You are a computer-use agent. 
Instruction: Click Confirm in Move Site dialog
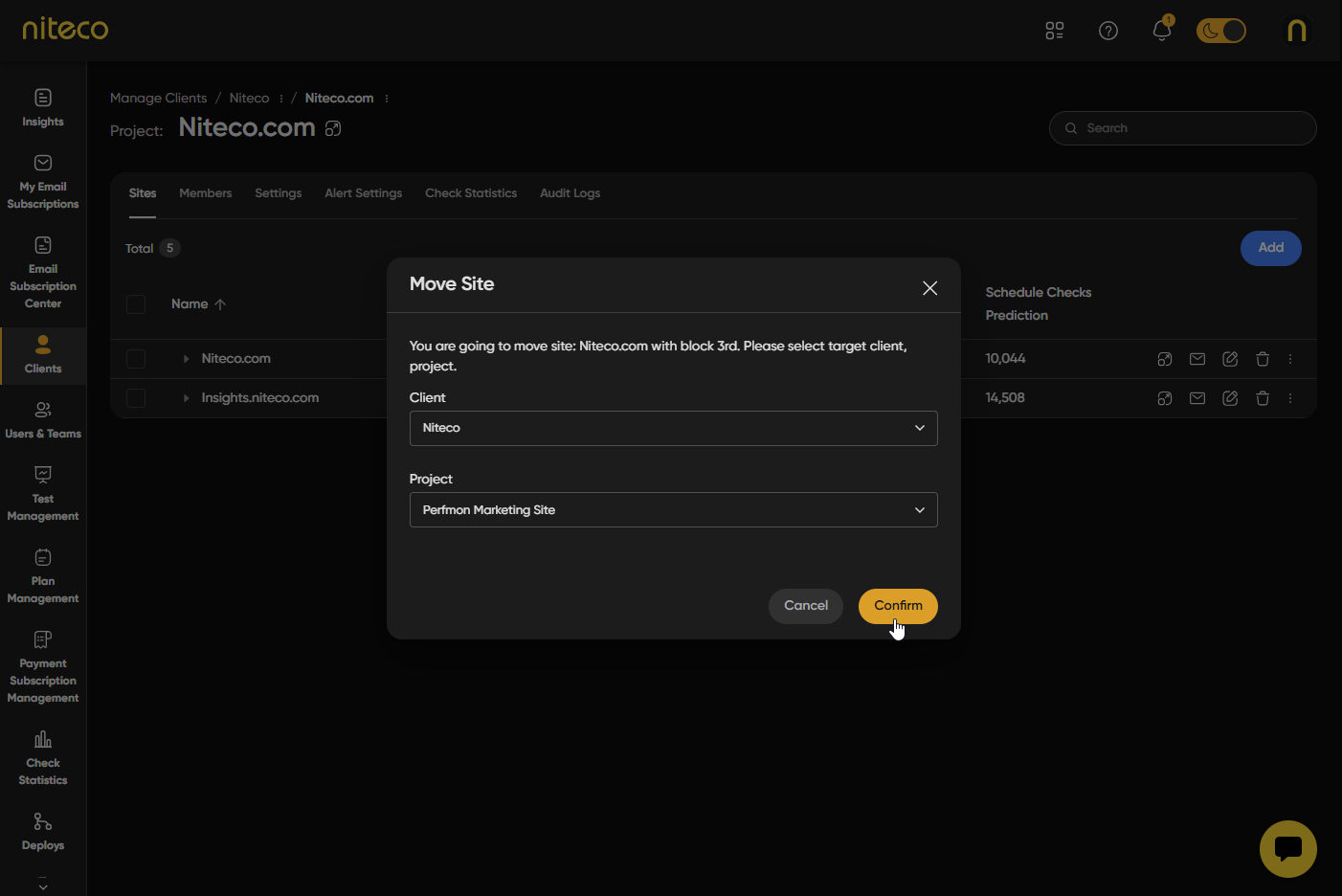(x=898, y=606)
